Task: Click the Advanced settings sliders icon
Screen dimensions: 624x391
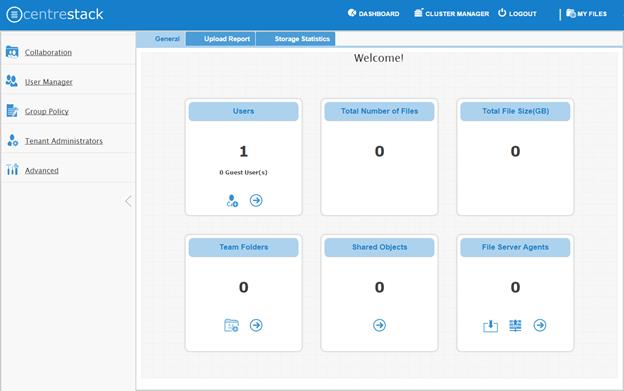Action: 12,169
